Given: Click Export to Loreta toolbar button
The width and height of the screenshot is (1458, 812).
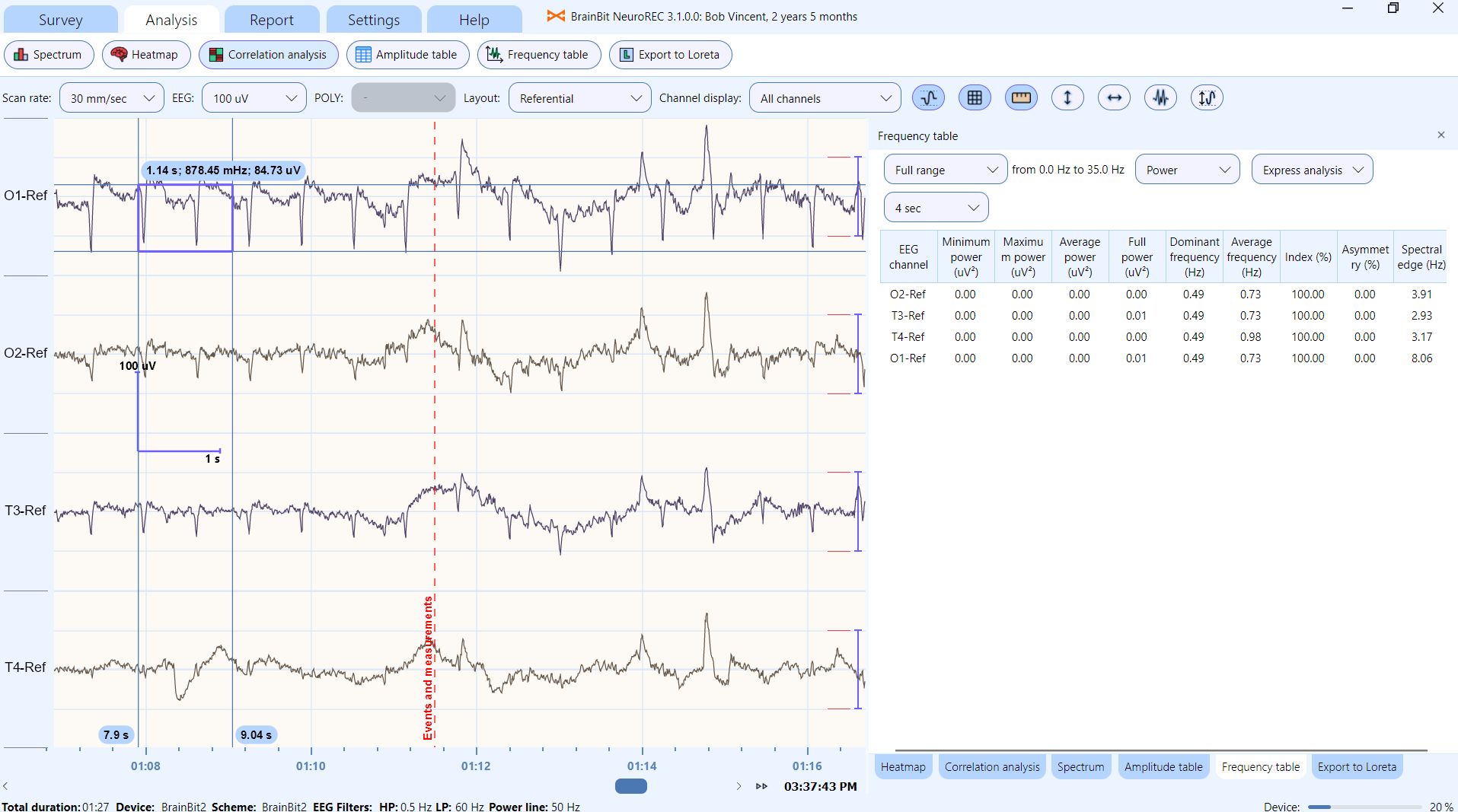Looking at the screenshot, I should pyautogui.click(x=669, y=55).
